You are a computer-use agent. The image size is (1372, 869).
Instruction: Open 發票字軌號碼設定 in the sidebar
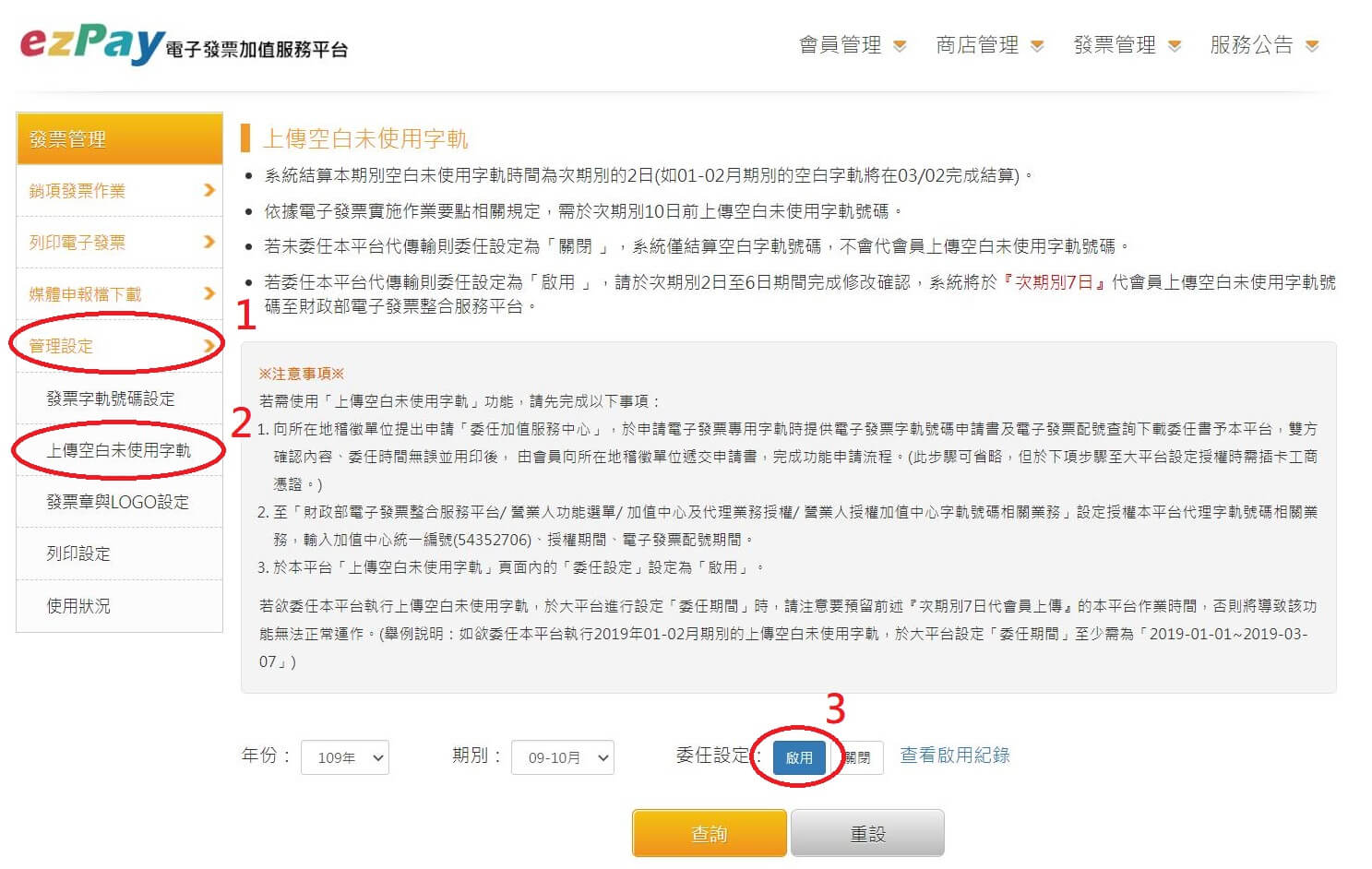point(111,399)
